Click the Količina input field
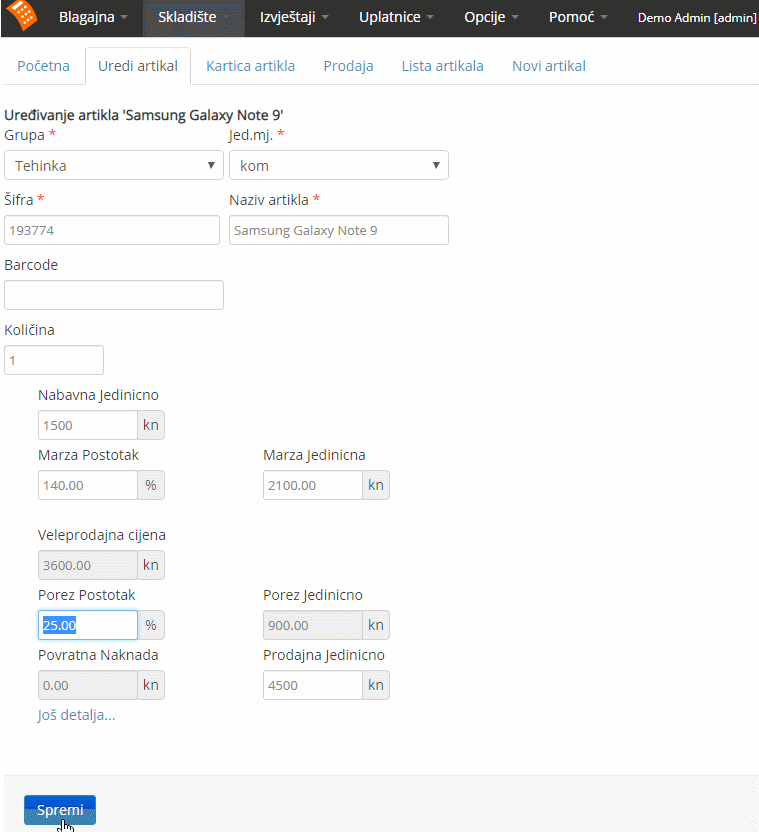The width and height of the screenshot is (759, 832). 54,360
